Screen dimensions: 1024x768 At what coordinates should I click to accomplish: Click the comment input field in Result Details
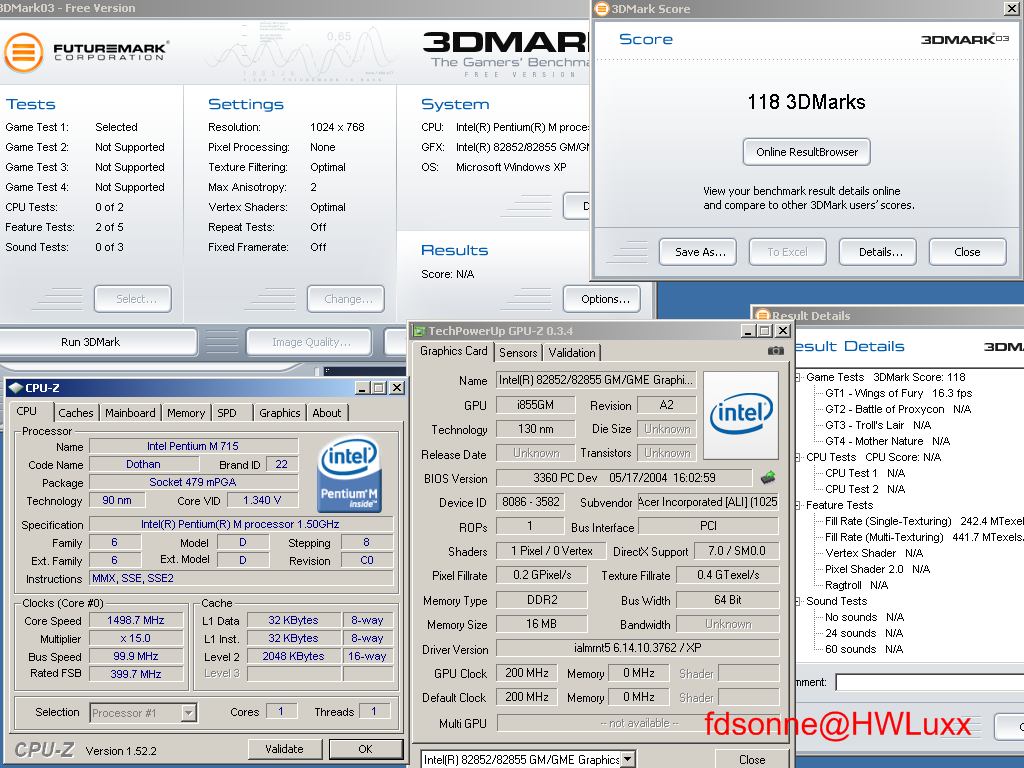pos(930,682)
